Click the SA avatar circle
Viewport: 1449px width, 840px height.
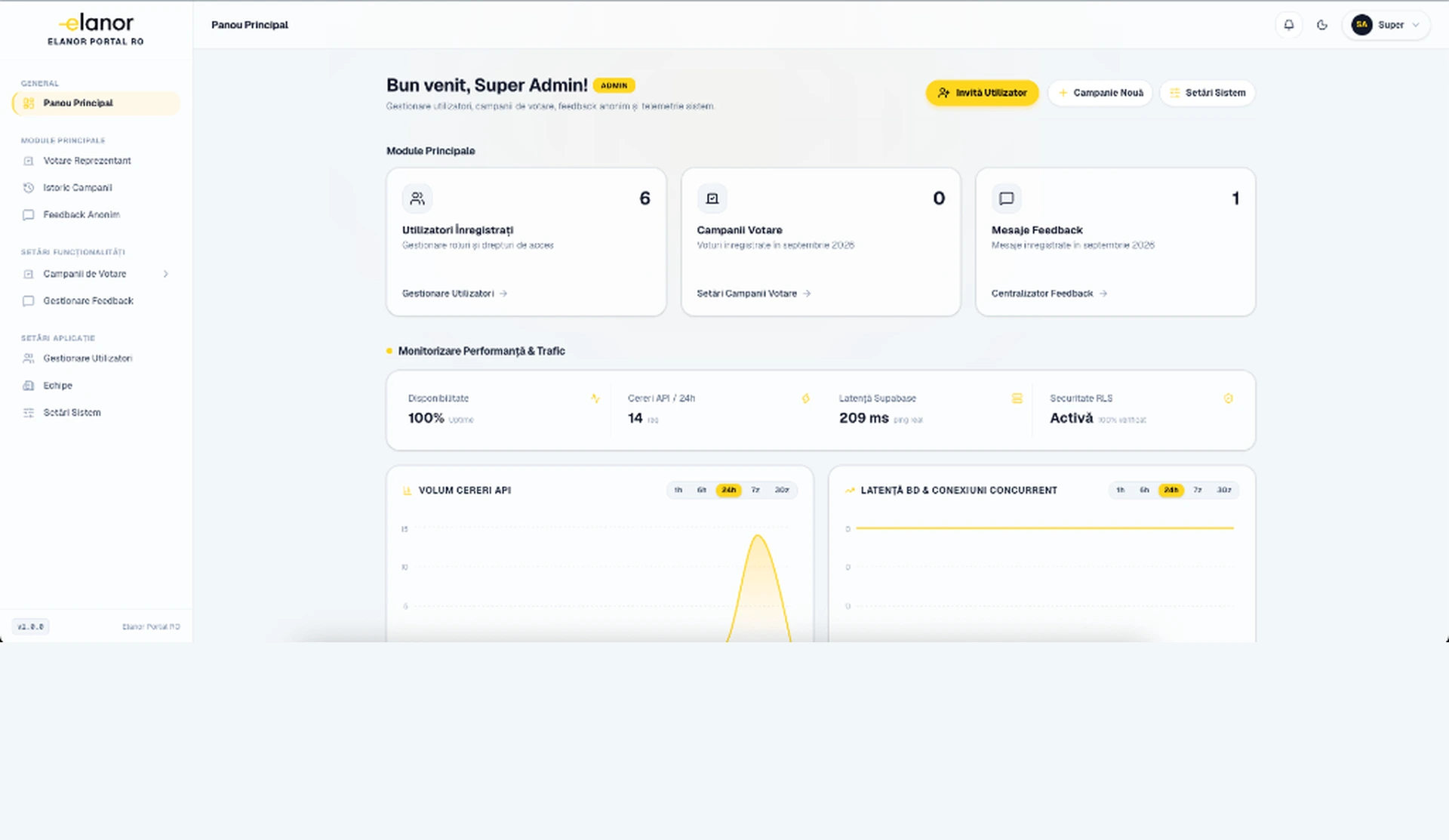pos(1361,25)
